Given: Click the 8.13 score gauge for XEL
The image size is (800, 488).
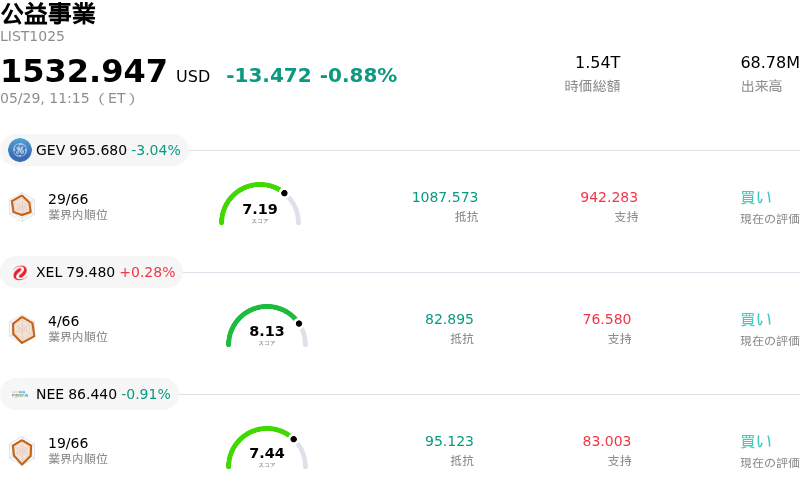Looking at the screenshot, I should coord(267,326).
